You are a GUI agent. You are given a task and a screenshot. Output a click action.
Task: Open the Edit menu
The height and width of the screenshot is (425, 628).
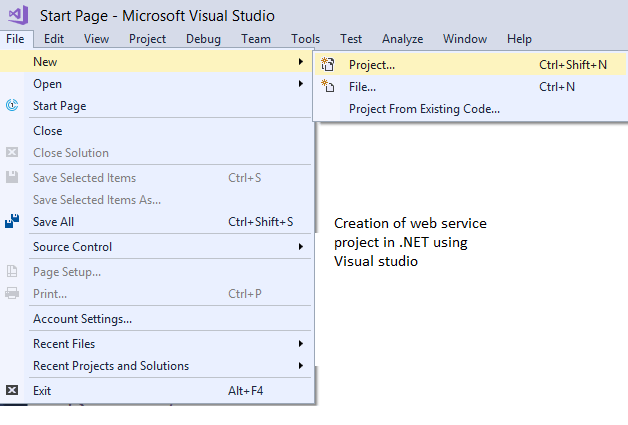[54, 39]
